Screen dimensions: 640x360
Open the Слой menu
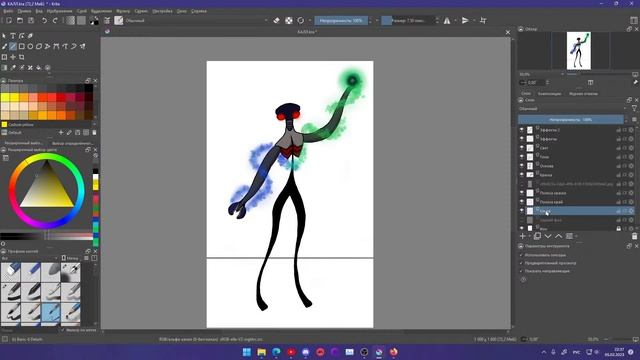(x=82, y=11)
